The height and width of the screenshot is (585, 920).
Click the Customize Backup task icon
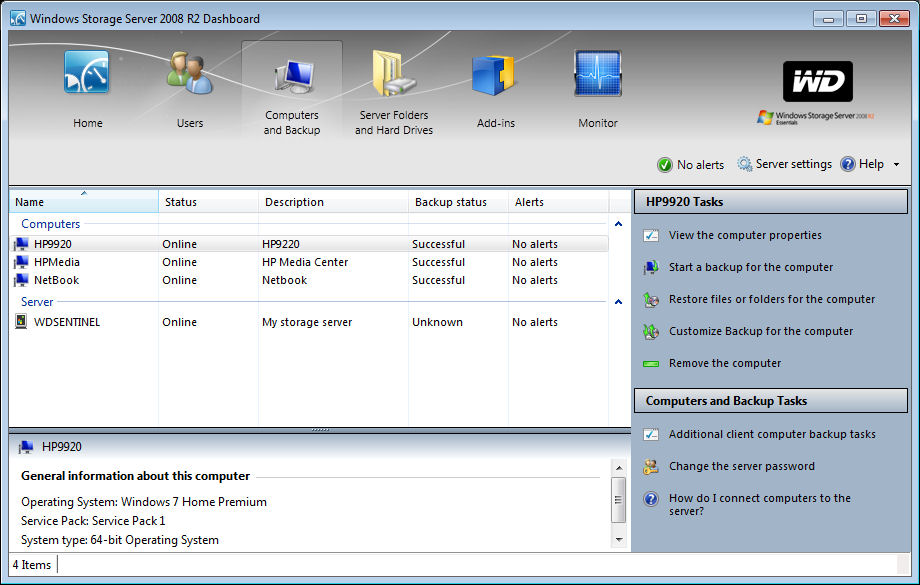(651, 332)
